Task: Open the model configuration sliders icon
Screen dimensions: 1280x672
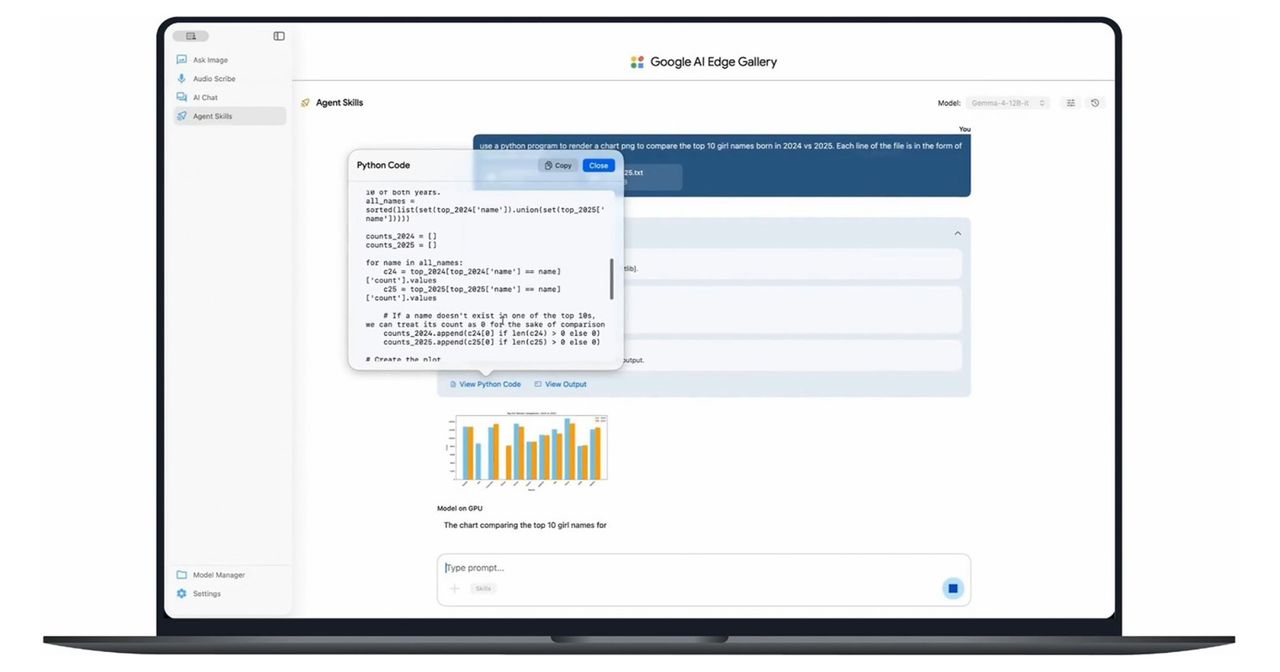Action: [x=1071, y=103]
